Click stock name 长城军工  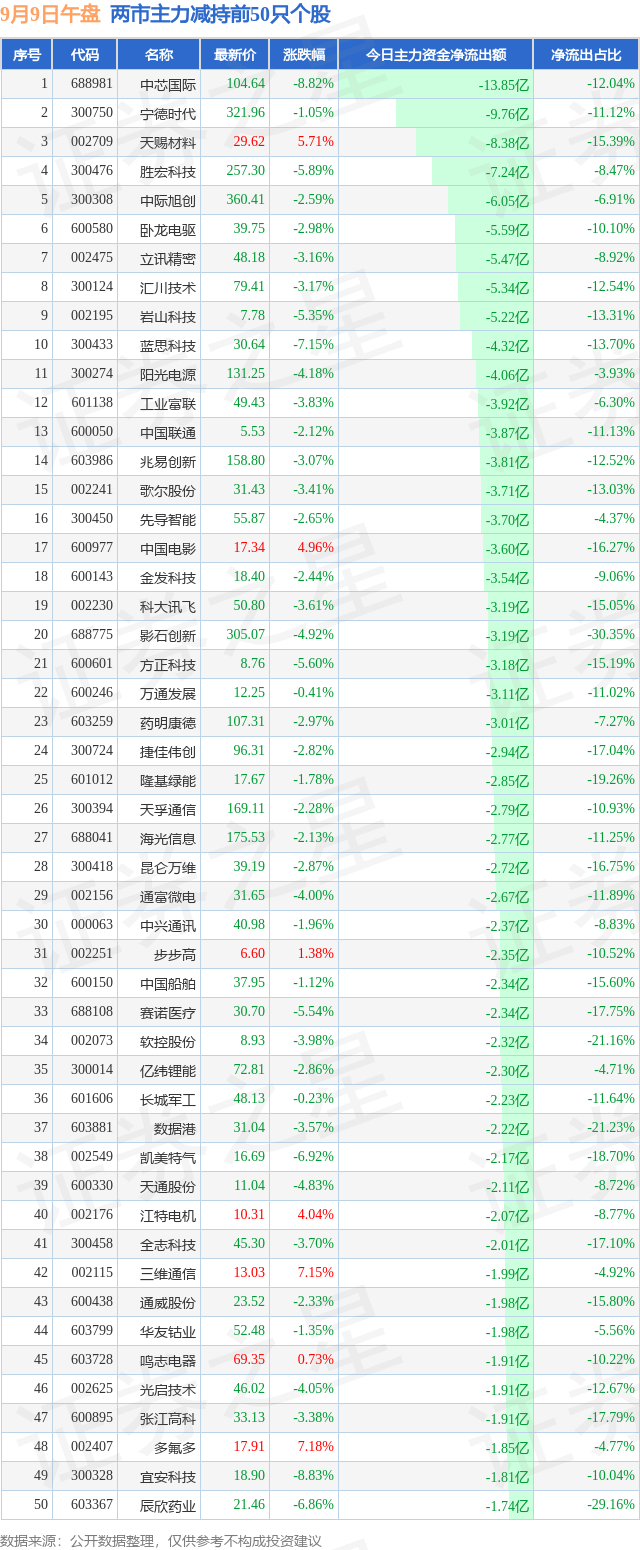[168, 1099]
